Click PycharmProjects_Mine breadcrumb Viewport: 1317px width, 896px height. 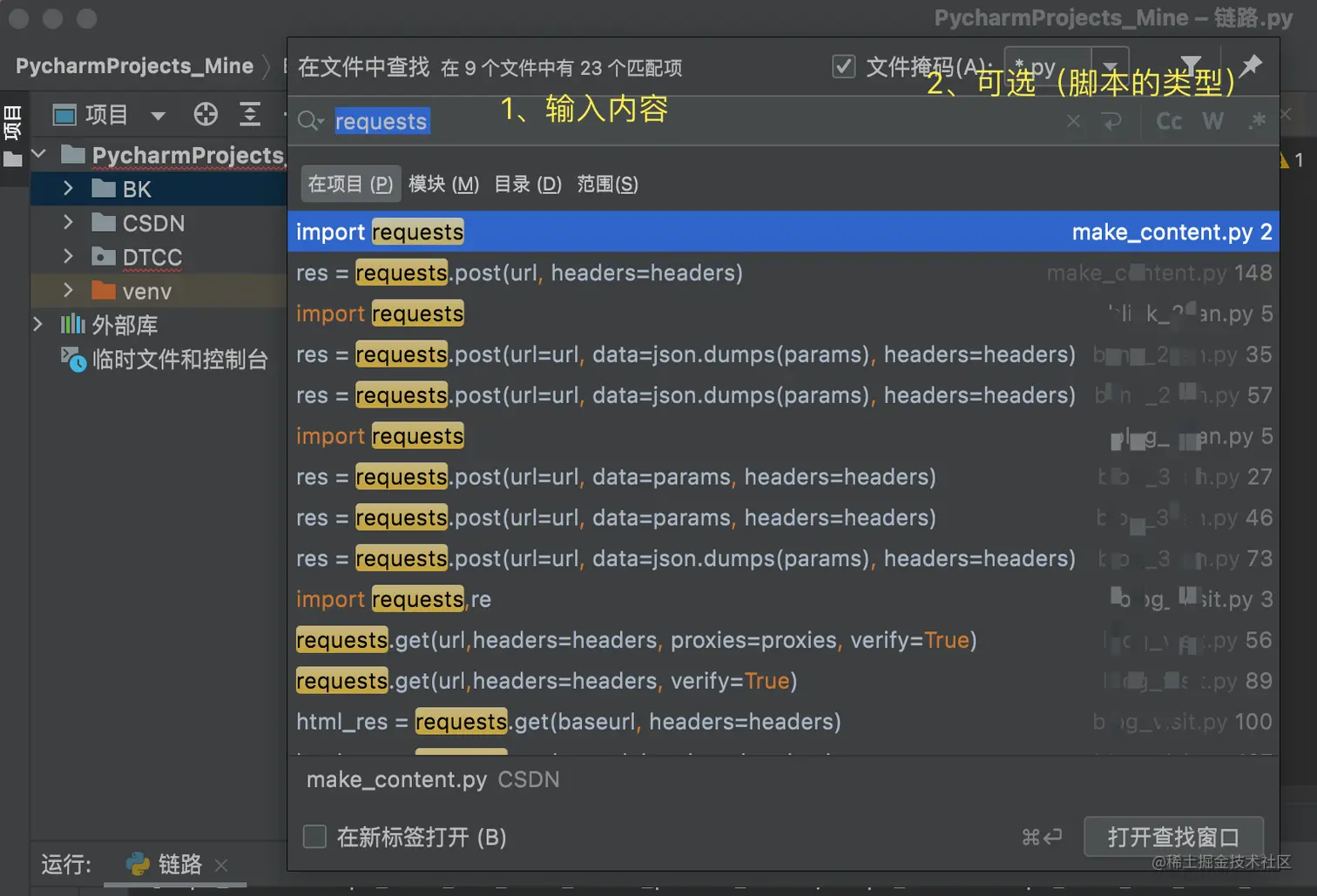(x=134, y=66)
